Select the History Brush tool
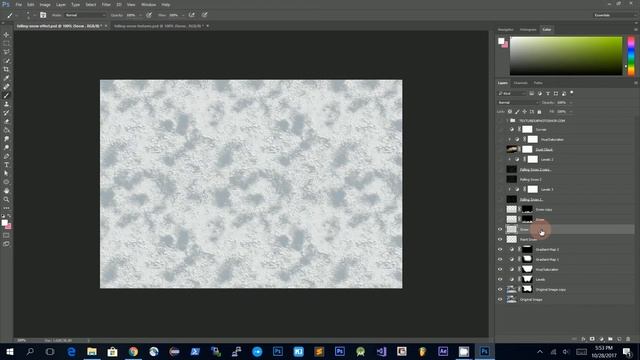 pyautogui.click(x=6, y=113)
